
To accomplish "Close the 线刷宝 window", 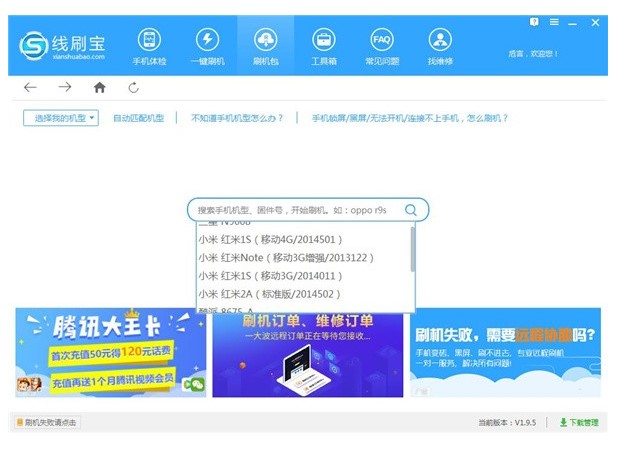I will [596, 22].
